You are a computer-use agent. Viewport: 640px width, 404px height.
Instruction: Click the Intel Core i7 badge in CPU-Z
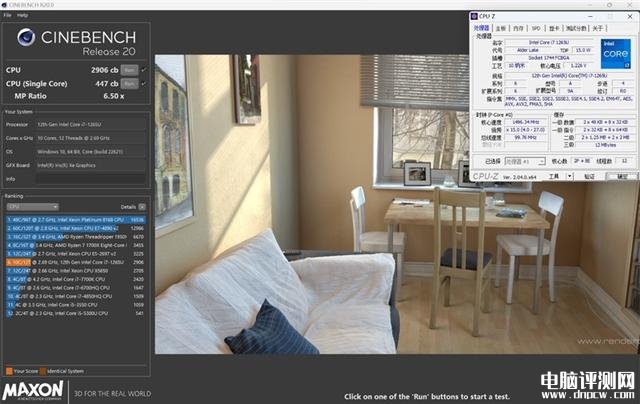[x=616, y=54]
